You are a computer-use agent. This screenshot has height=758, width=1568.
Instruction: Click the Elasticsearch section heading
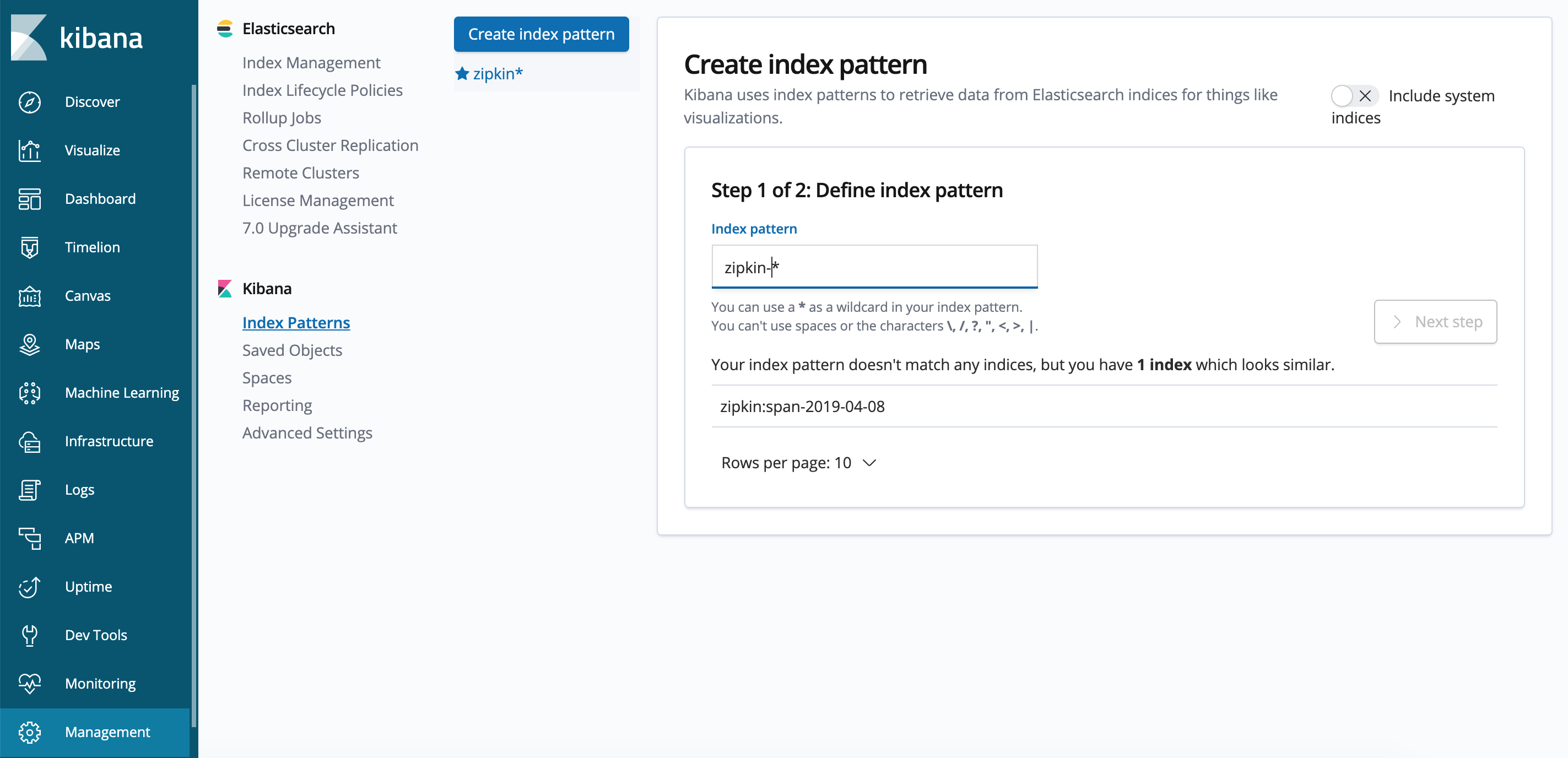pos(289,29)
